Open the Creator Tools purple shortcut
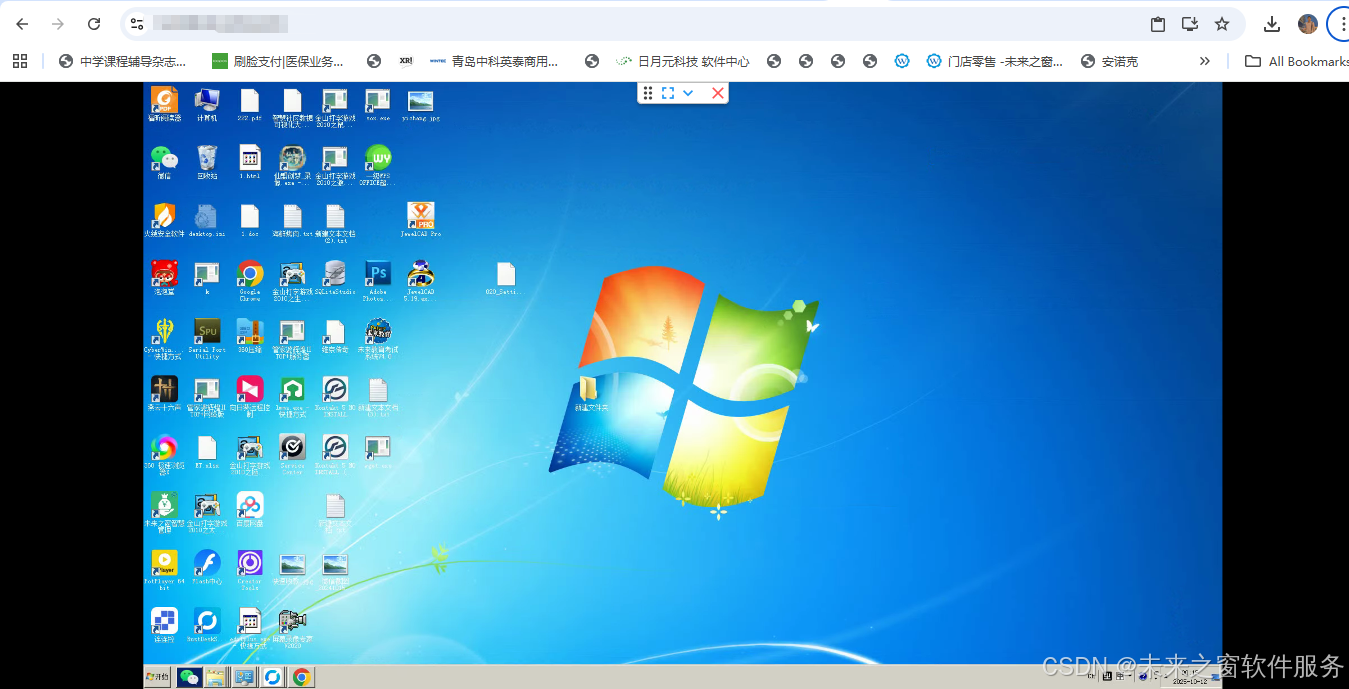This screenshot has height=689, width=1349. tap(250, 571)
